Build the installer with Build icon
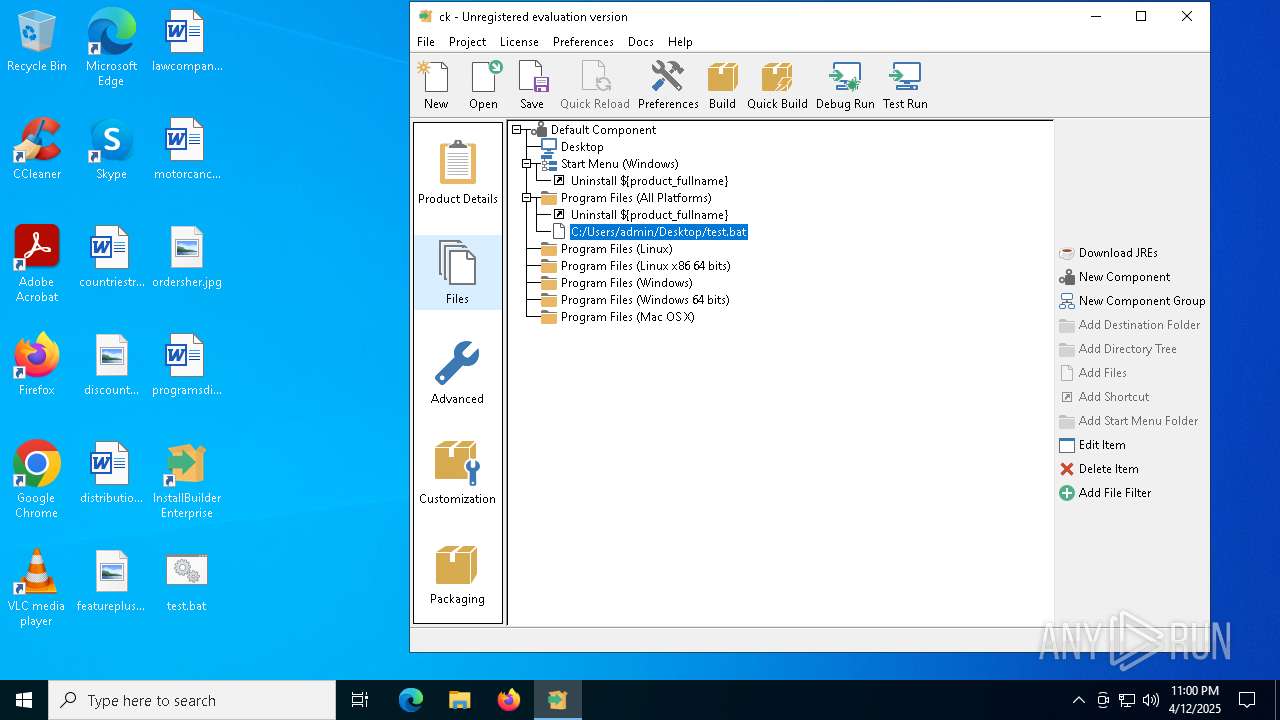 click(x=722, y=85)
